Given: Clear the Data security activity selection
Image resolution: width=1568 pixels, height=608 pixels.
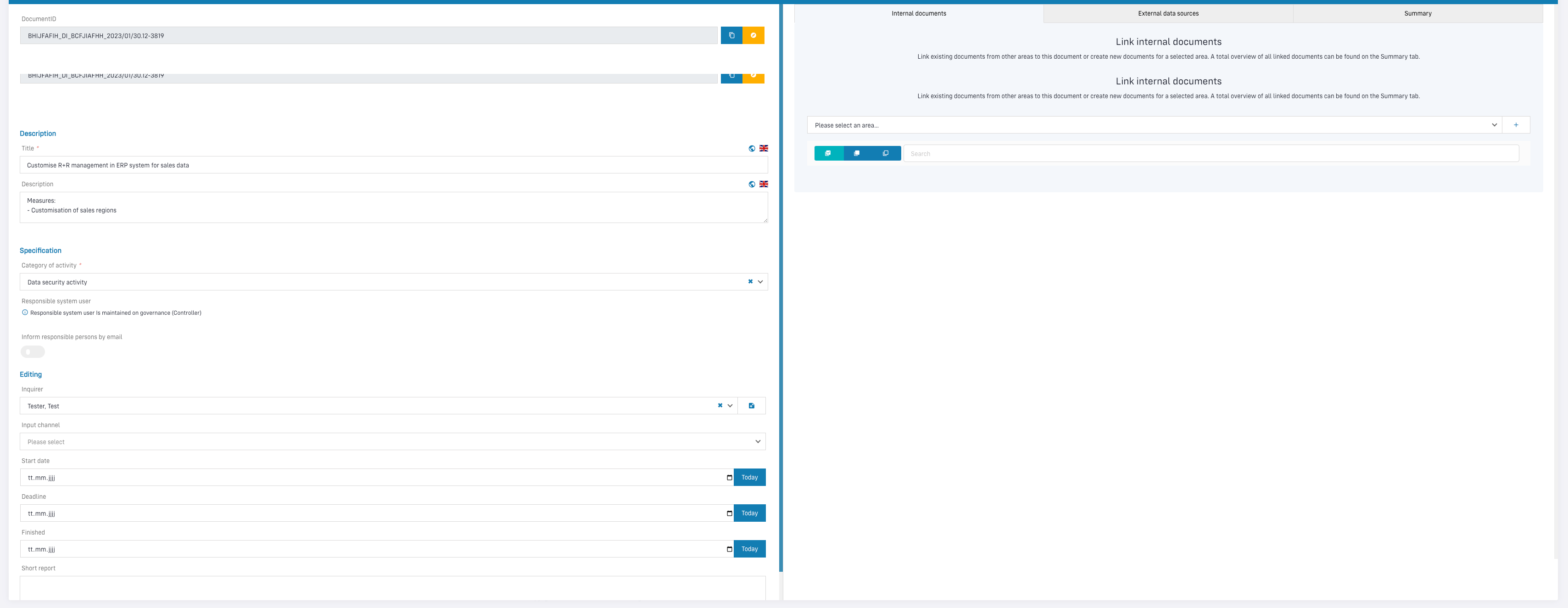Looking at the screenshot, I should pyautogui.click(x=750, y=282).
